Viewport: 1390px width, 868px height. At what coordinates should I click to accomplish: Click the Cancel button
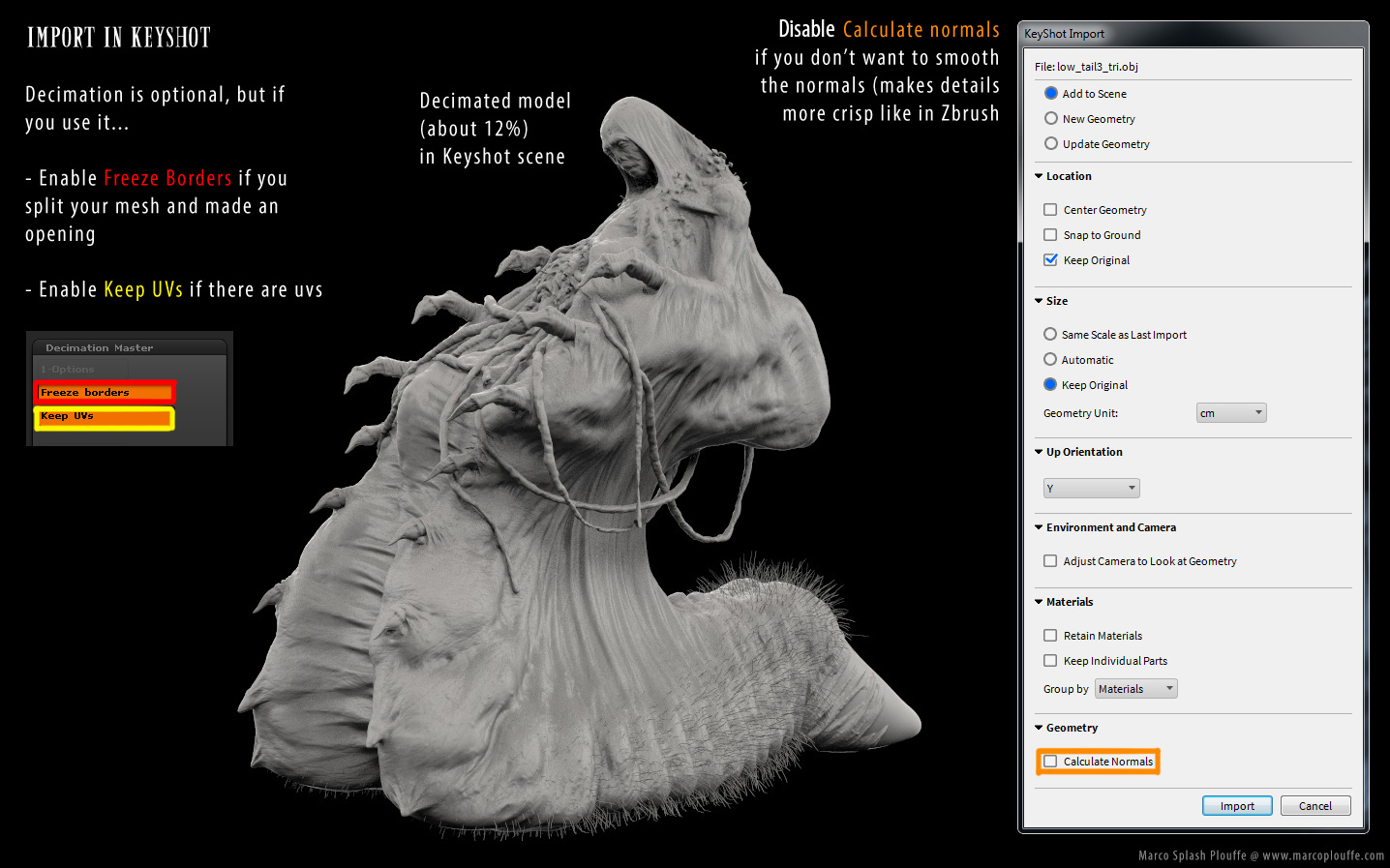point(1315,806)
